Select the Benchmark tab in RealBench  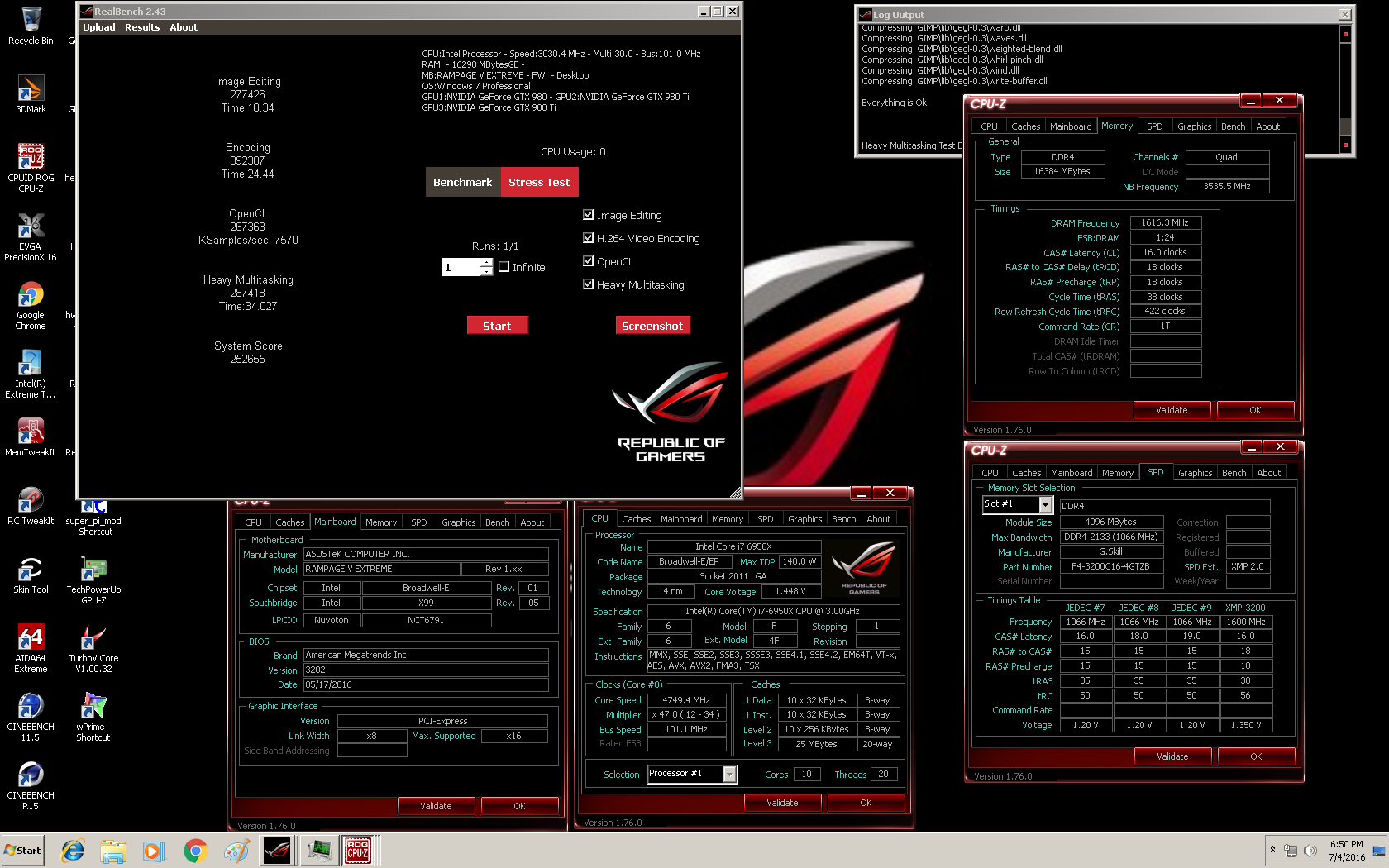tap(462, 182)
